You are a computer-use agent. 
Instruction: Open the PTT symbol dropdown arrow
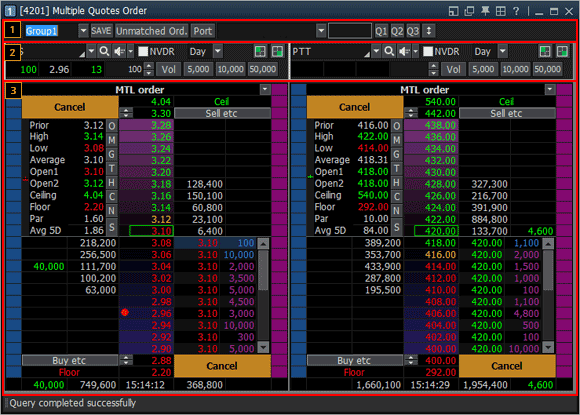[376, 51]
